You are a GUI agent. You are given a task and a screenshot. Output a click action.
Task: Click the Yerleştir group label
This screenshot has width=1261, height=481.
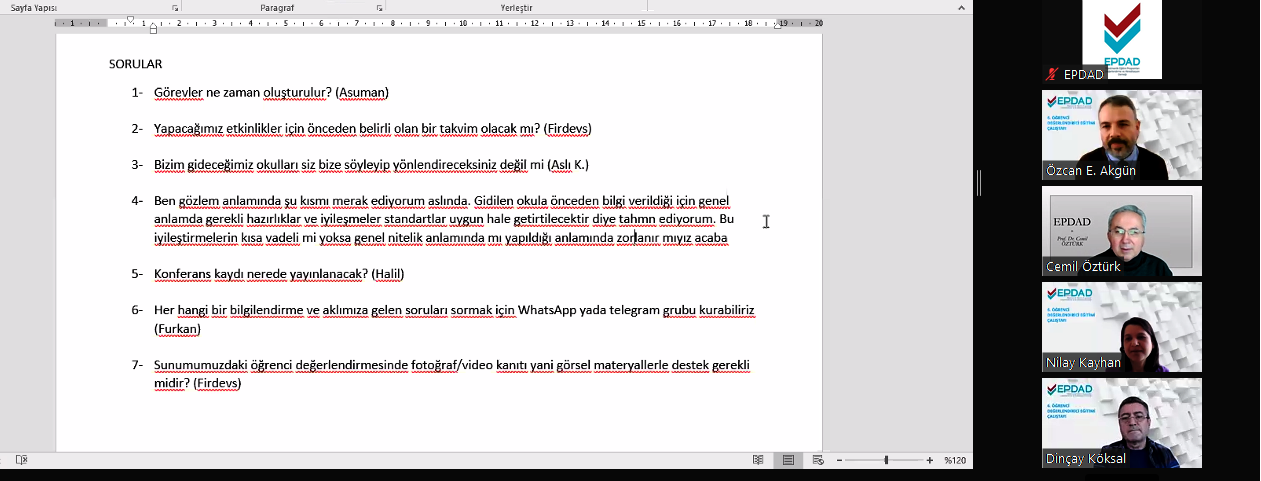point(516,8)
